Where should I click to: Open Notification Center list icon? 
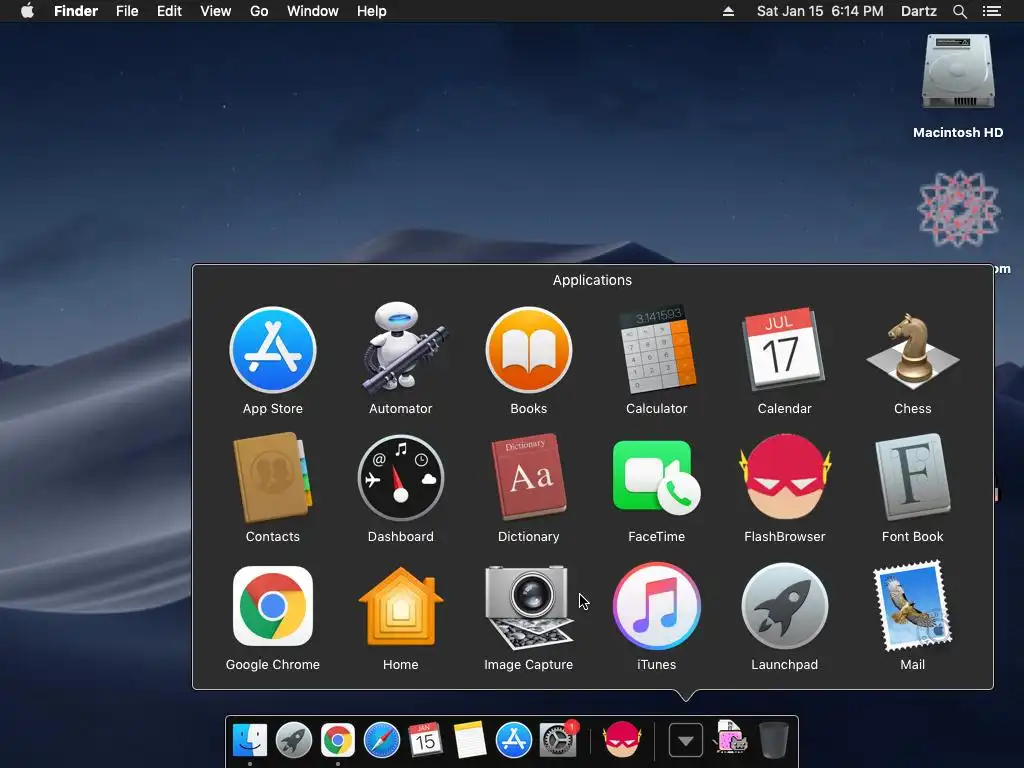[991, 11]
